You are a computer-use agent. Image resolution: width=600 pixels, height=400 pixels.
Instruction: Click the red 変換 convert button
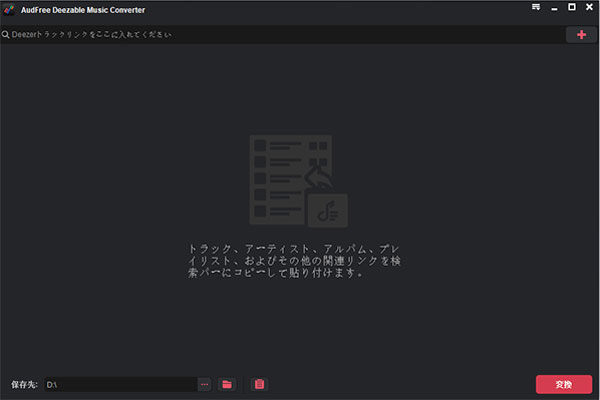[x=564, y=384]
